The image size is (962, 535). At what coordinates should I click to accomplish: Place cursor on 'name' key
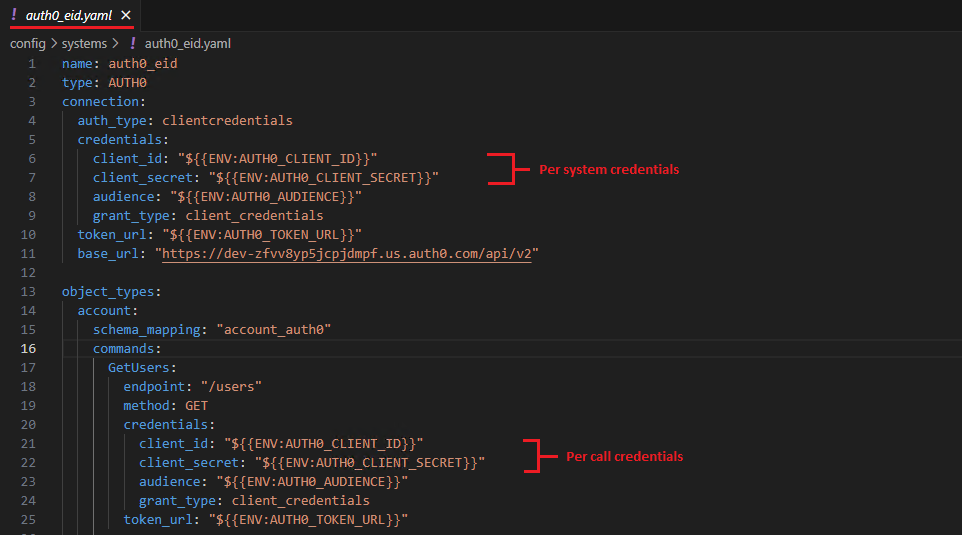point(77,64)
